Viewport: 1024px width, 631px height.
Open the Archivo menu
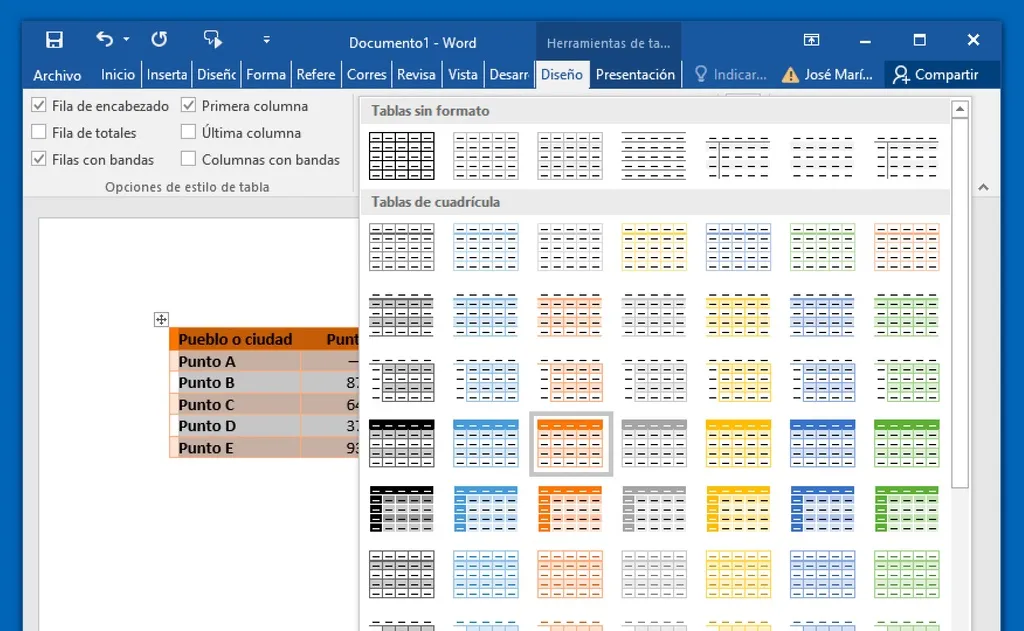tap(57, 74)
